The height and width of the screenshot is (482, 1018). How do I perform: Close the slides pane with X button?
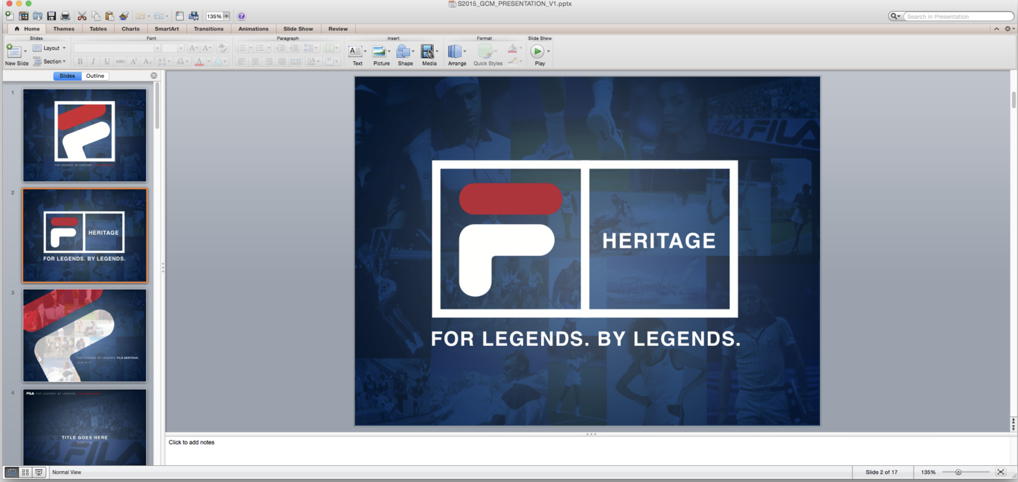coord(154,76)
